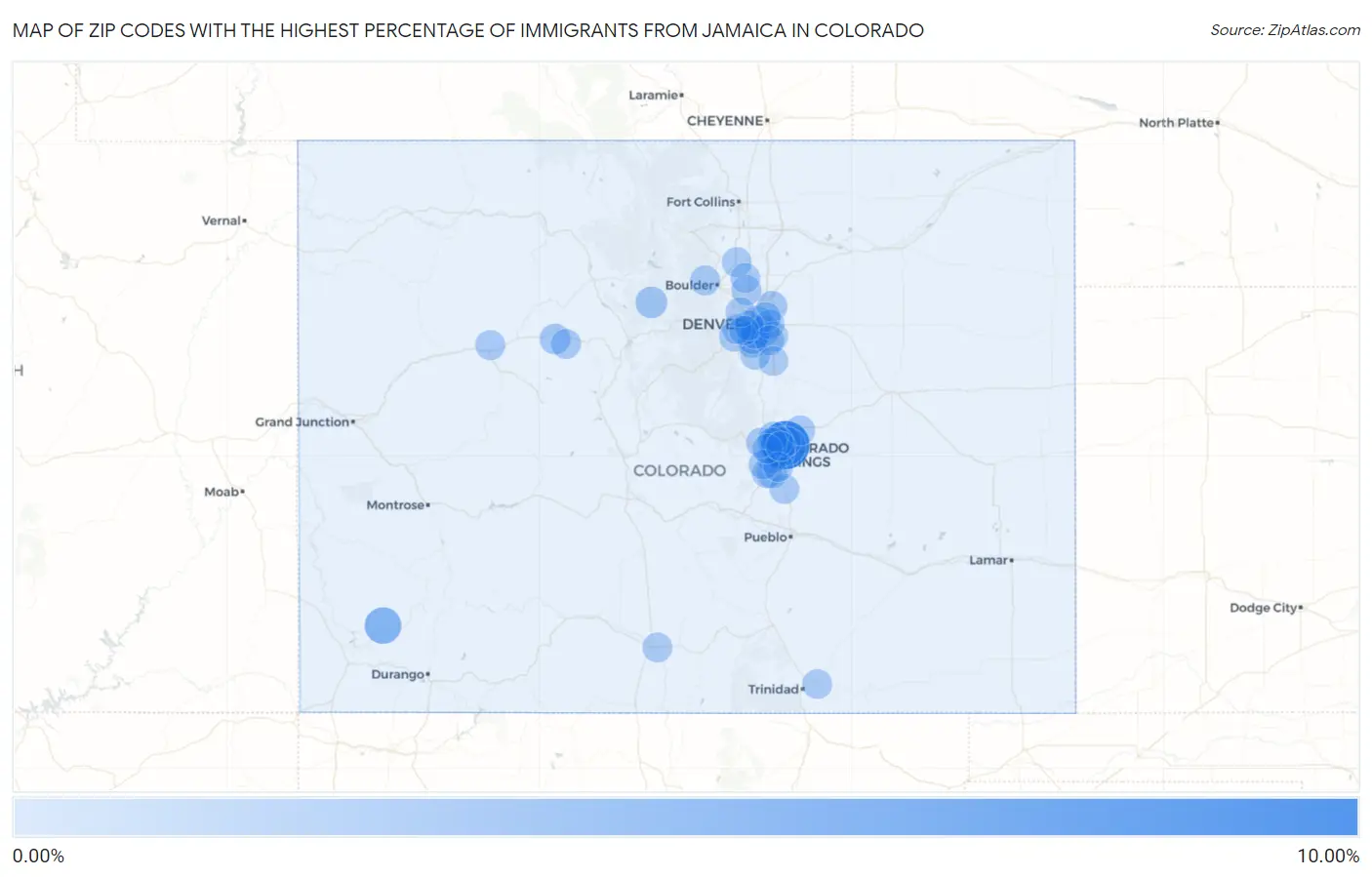The width and height of the screenshot is (1372, 877).
Task: Select the bubble marker next to Trinidad
Action: (817, 684)
